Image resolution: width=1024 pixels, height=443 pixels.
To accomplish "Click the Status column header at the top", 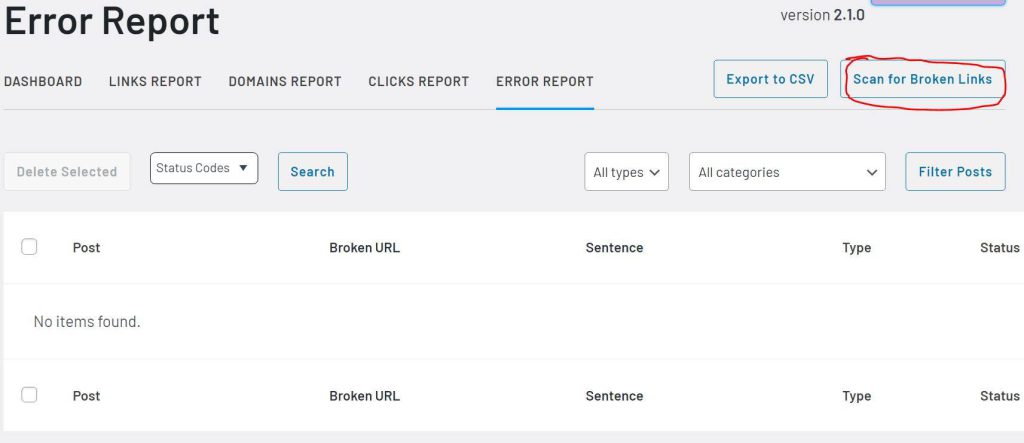I will point(999,248).
